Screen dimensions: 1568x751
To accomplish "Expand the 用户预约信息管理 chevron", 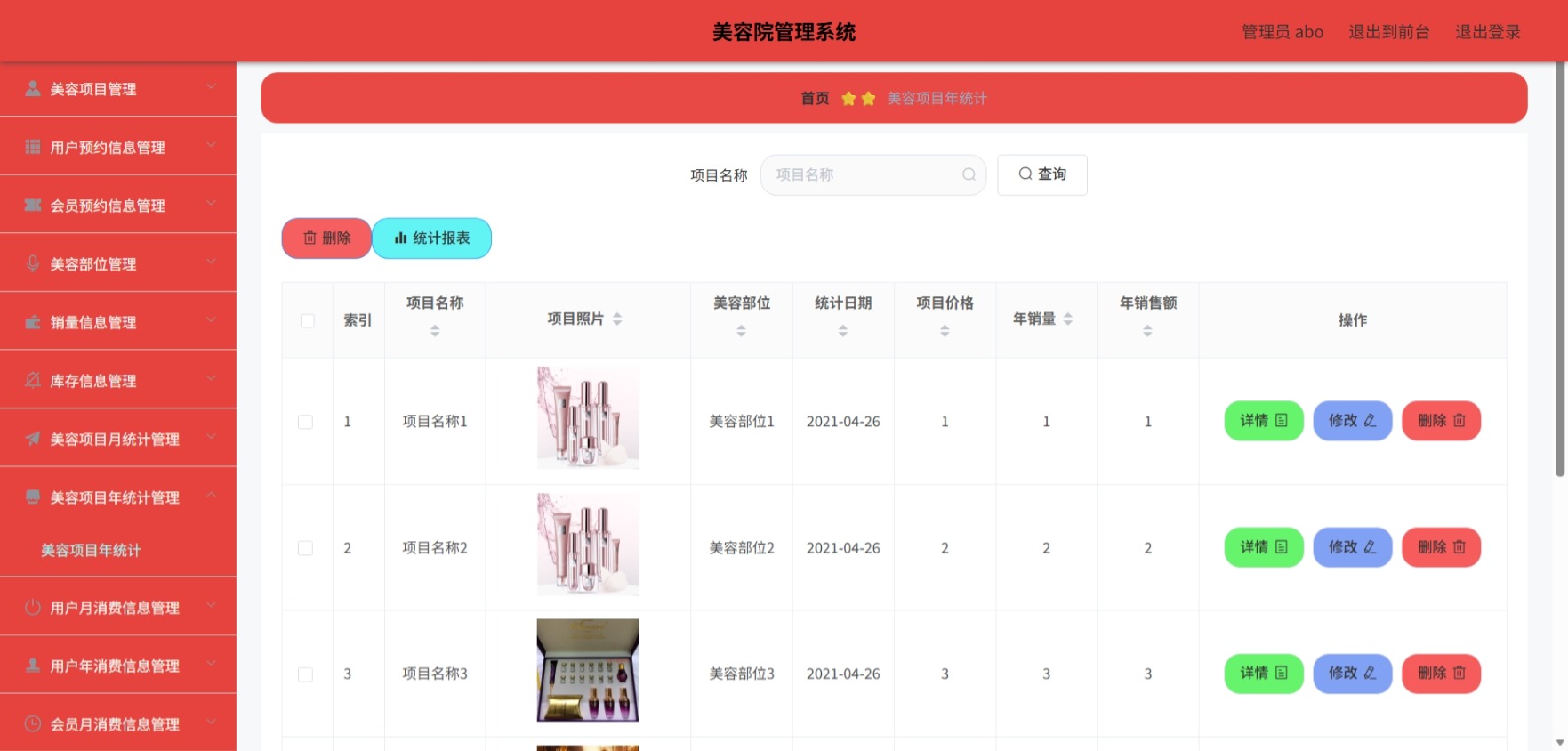I will click(211, 145).
